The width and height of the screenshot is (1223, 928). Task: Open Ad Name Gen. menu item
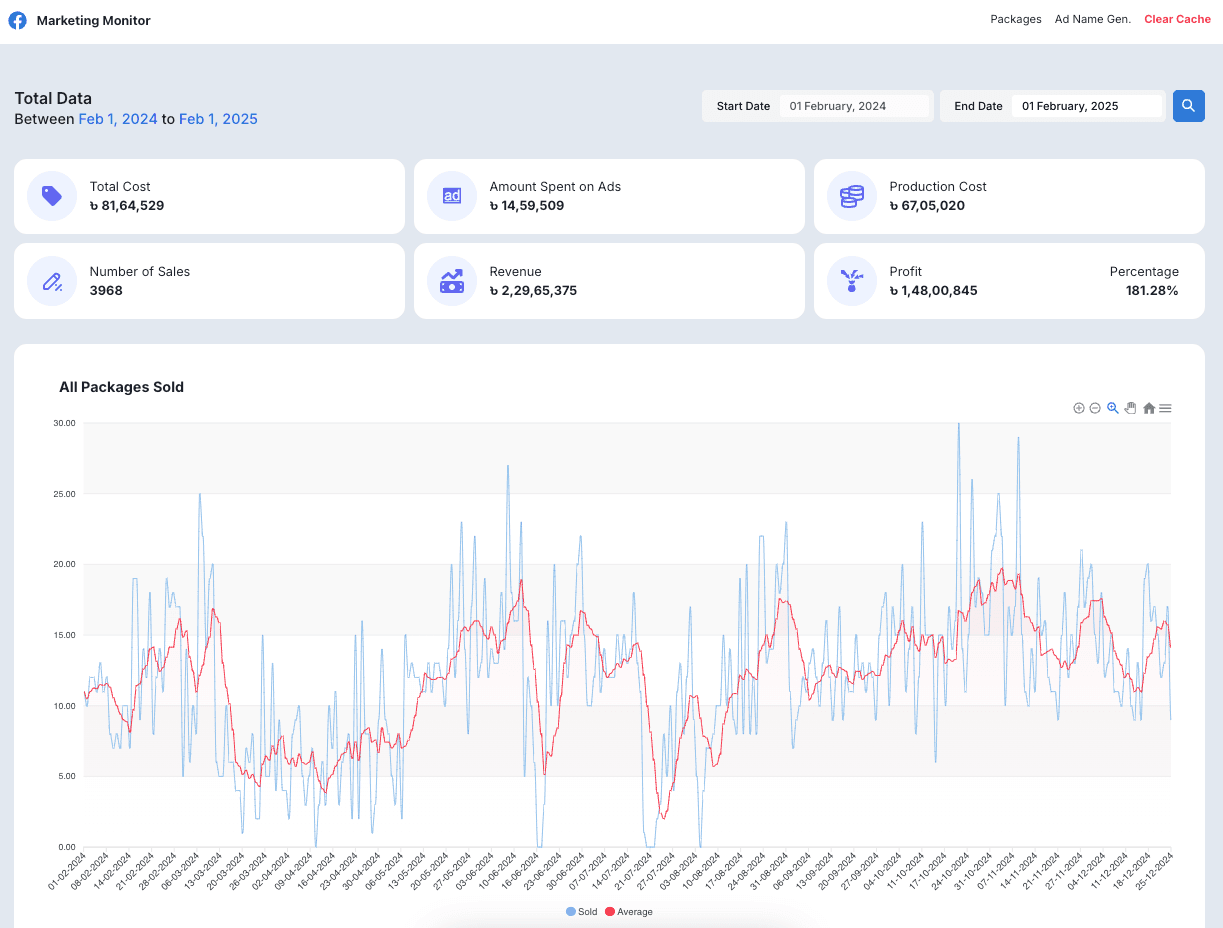click(1093, 20)
